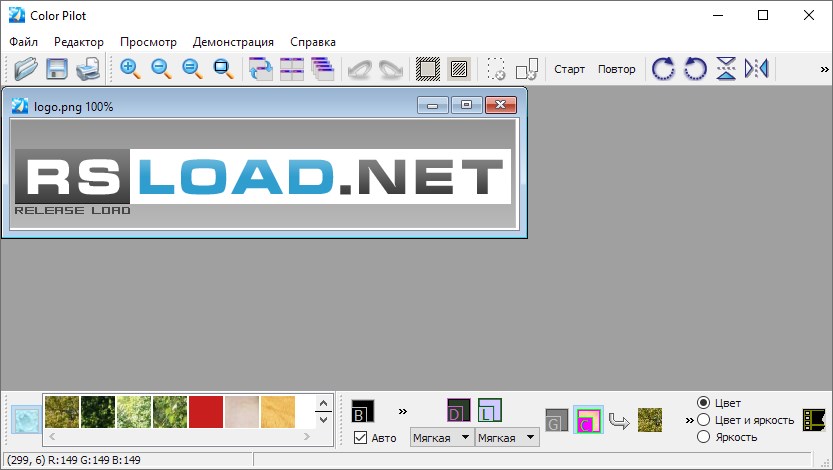Click the black B point icon
833x470 pixels.
tap(363, 411)
